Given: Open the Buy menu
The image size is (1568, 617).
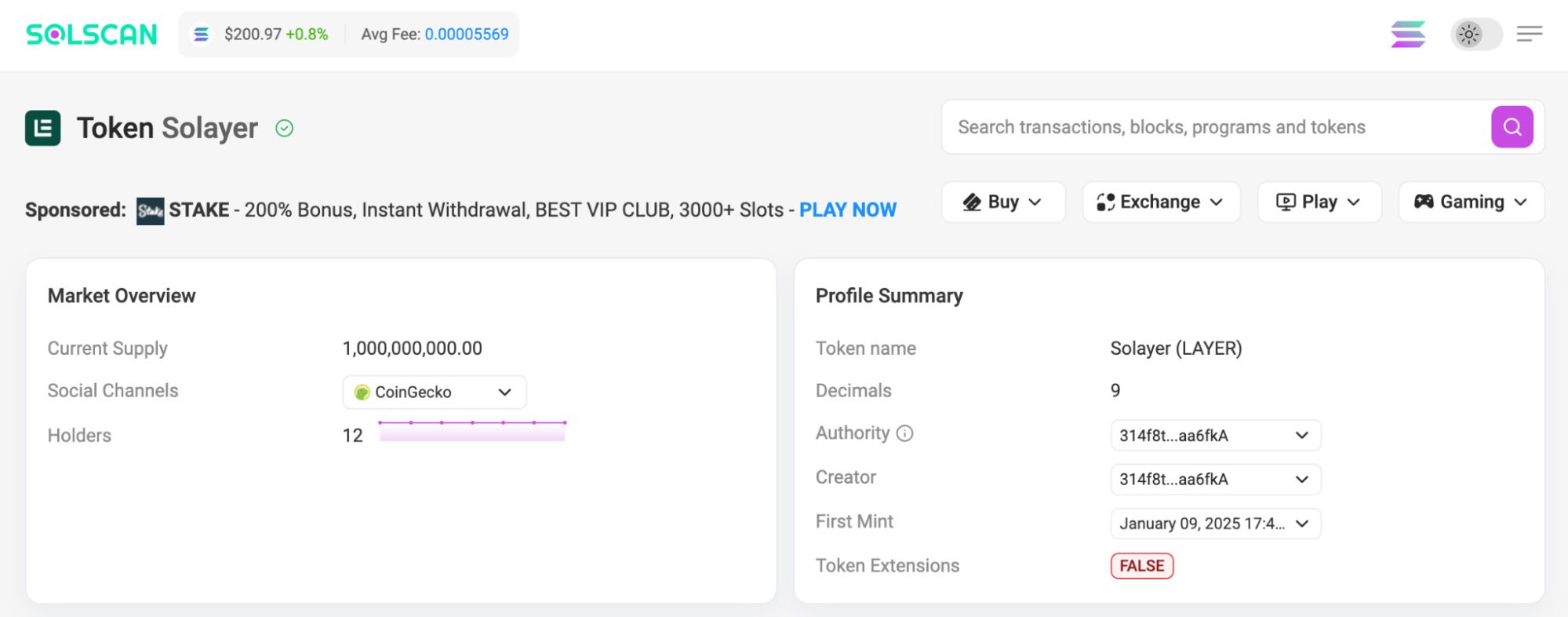Looking at the screenshot, I should pyautogui.click(x=1002, y=203).
